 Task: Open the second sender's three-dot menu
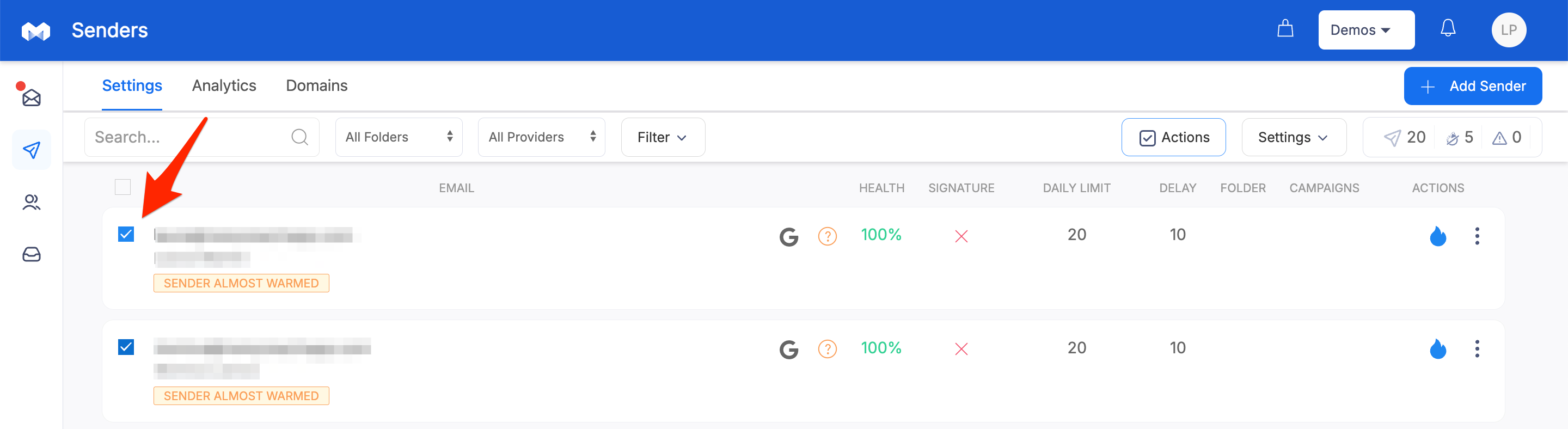tap(1477, 348)
